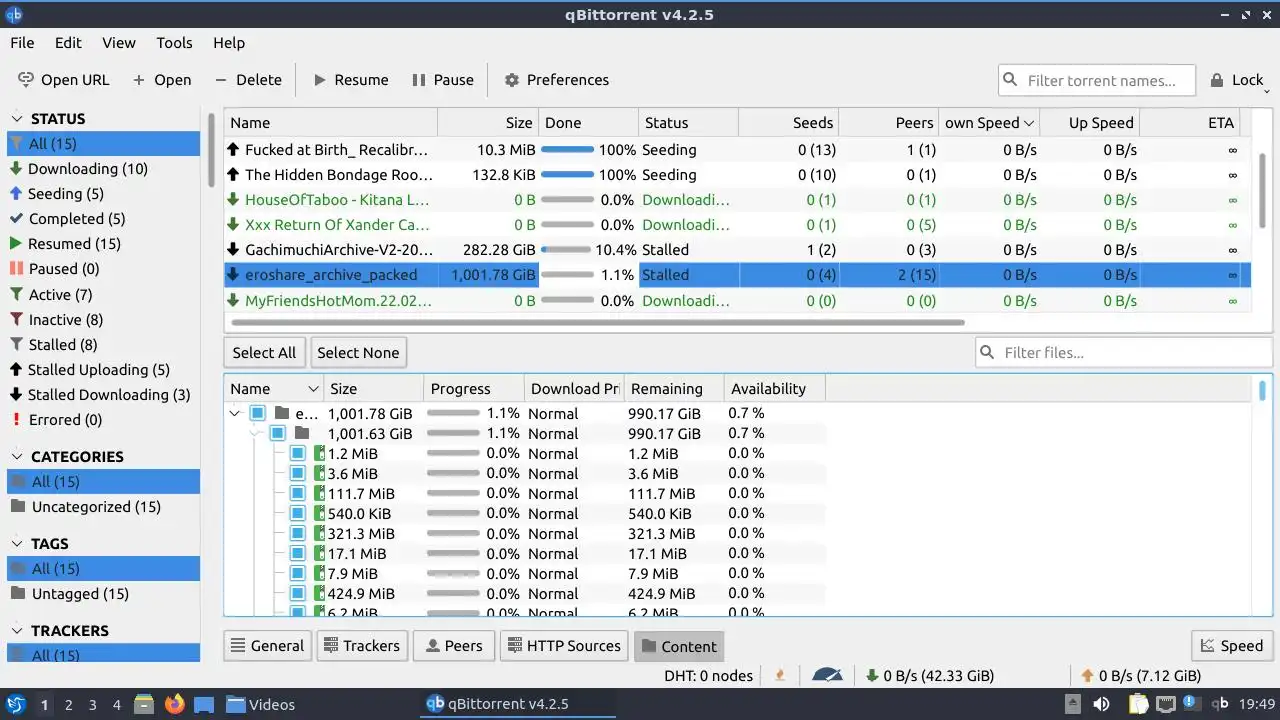The width and height of the screenshot is (1280, 720).
Task: Click the Select All button
Action: click(264, 353)
